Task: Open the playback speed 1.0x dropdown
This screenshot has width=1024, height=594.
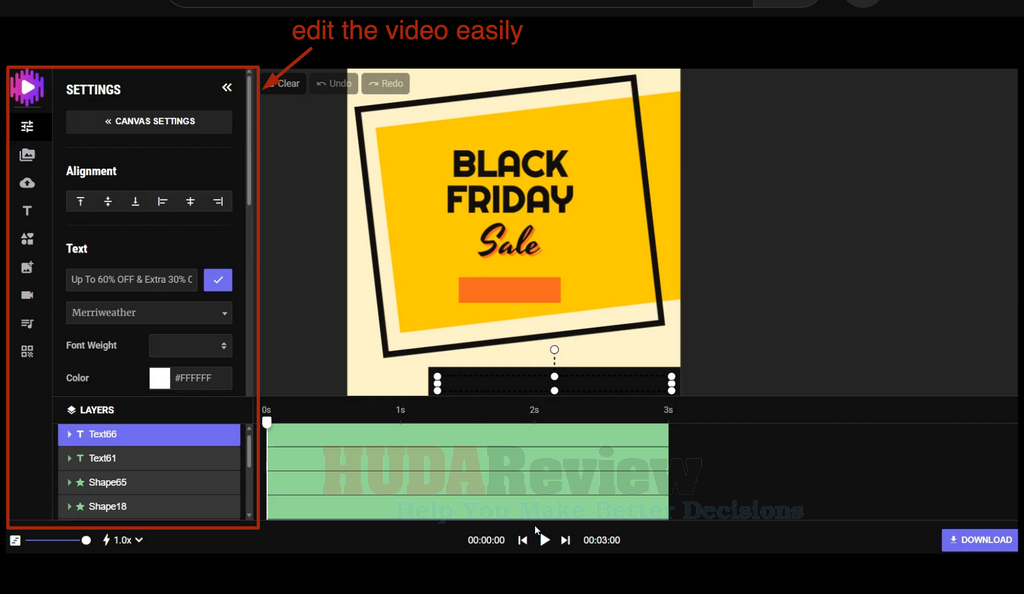Action: tap(122, 540)
